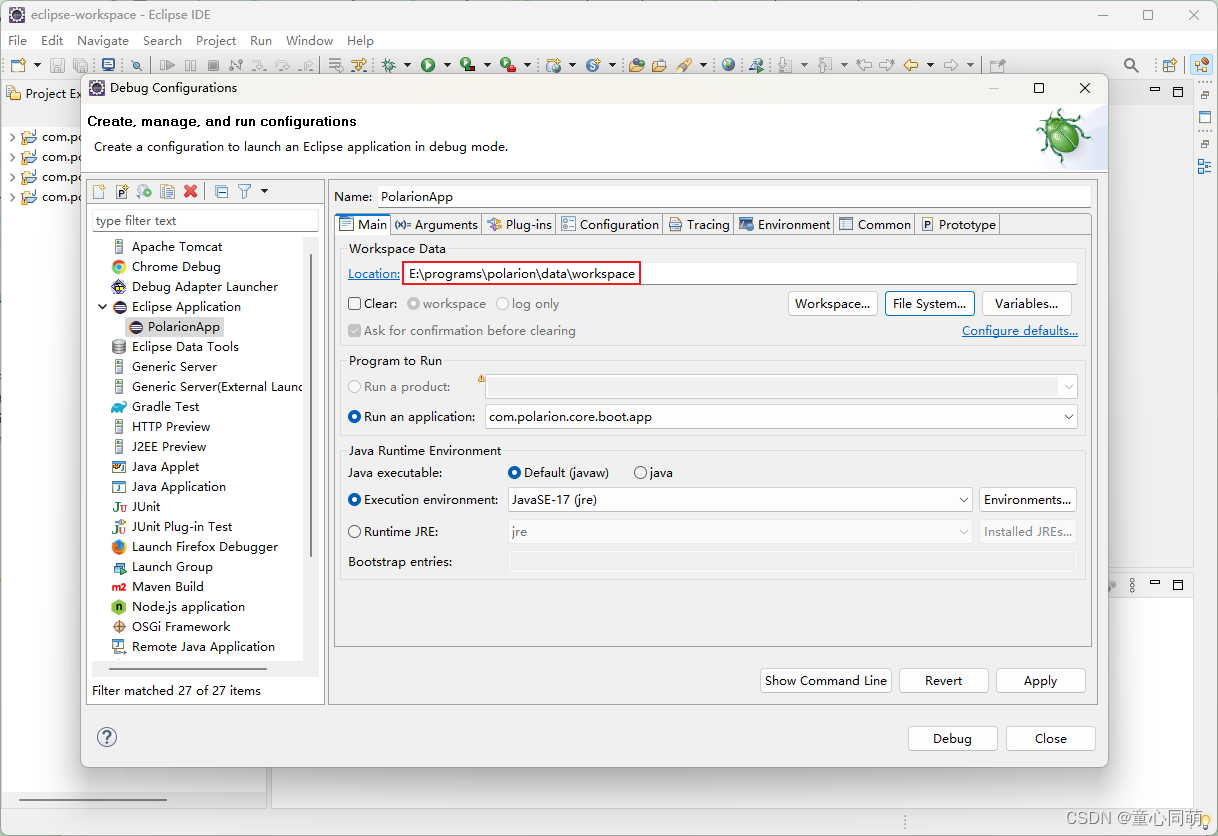
Task: Open dialog help via question mark icon
Action: (x=107, y=737)
